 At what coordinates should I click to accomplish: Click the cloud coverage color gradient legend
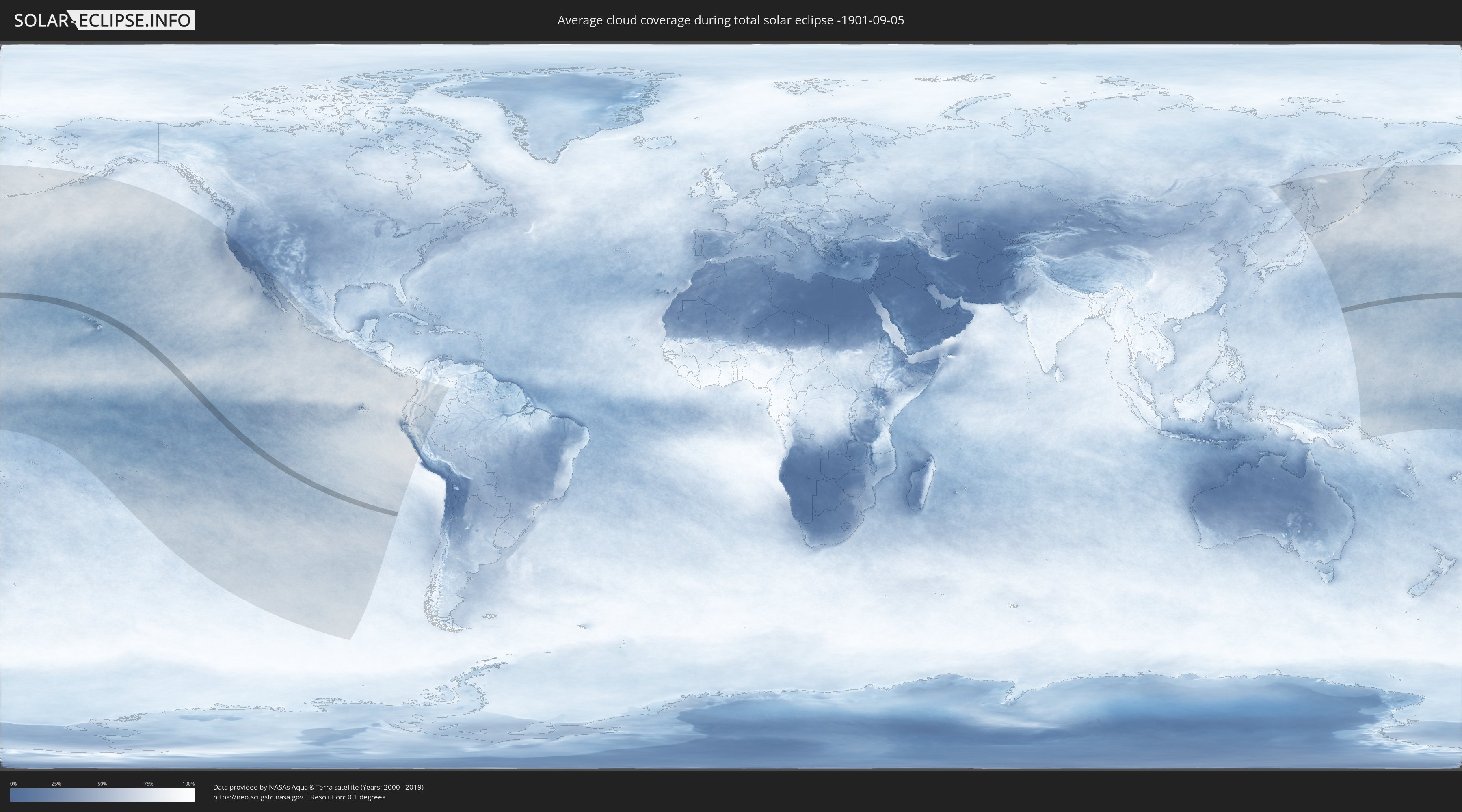[x=102, y=795]
